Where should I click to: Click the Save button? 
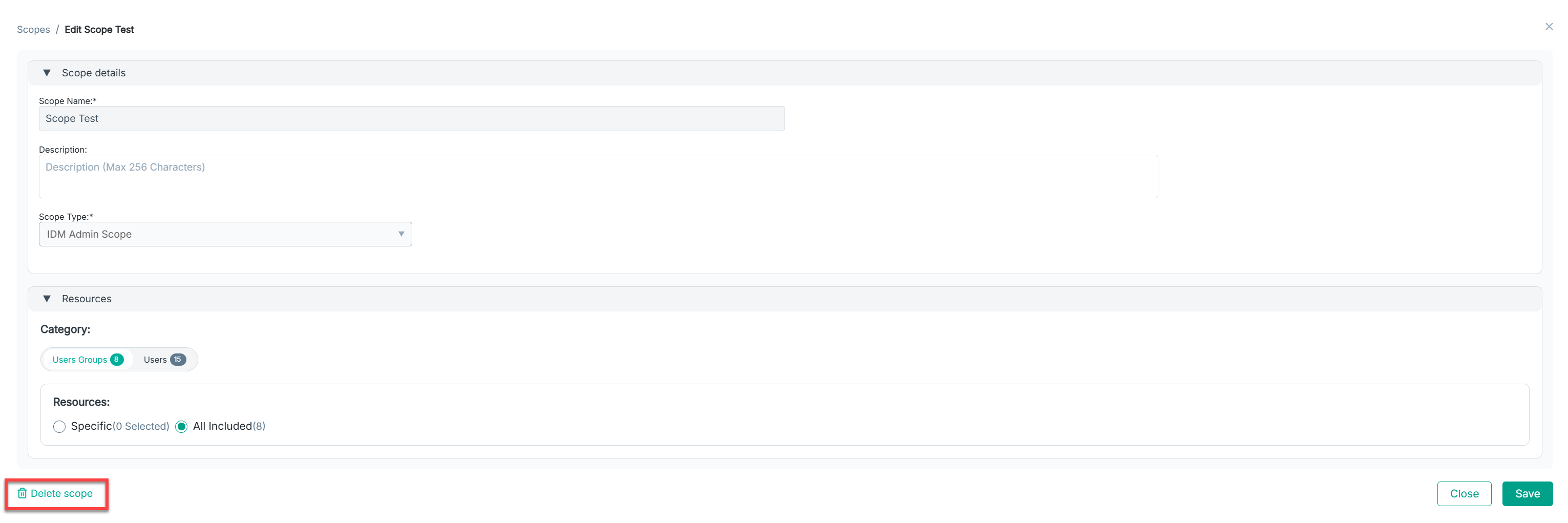coord(1527,494)
